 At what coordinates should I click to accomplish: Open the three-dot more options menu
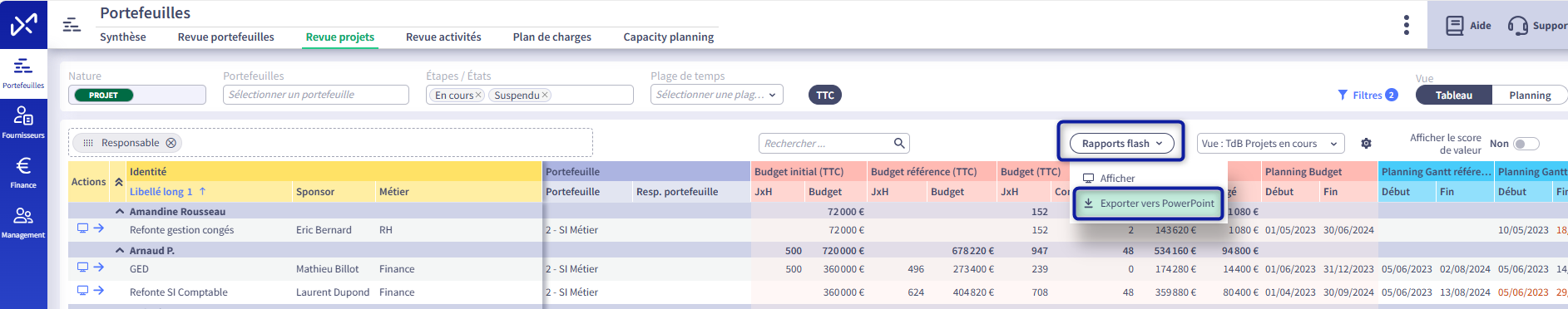point(1407,25)
